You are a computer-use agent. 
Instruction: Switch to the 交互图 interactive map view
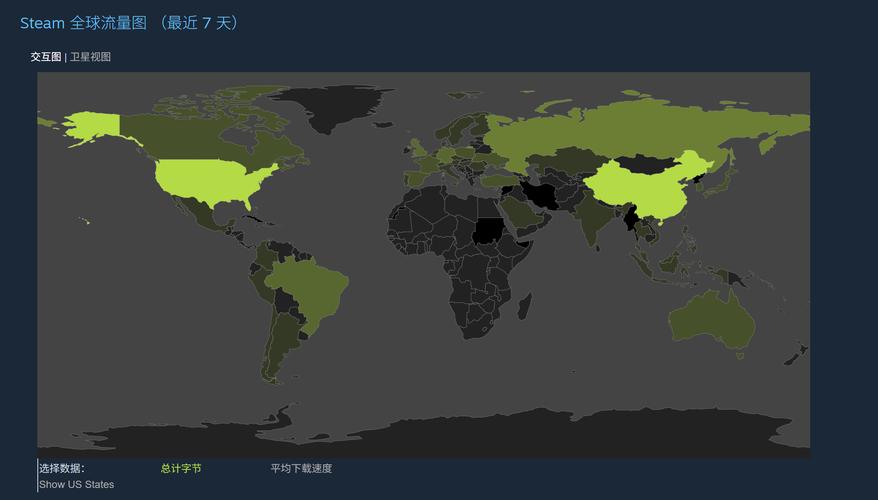point(45,57)
